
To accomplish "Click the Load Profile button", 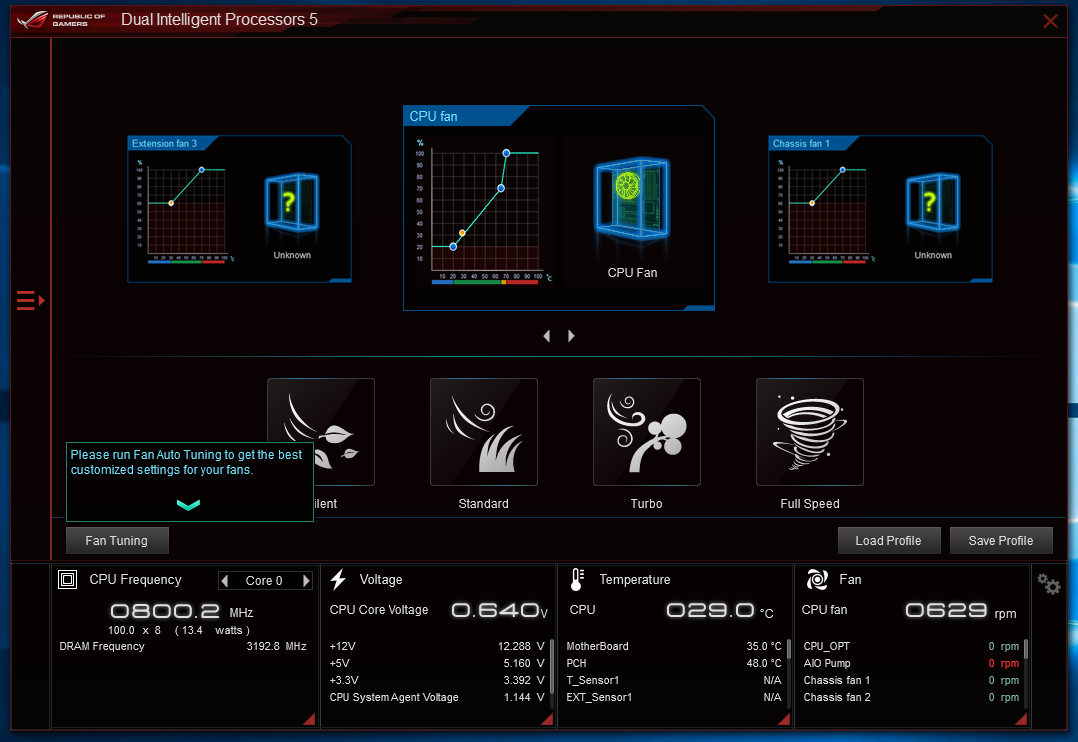I will 888,541.
